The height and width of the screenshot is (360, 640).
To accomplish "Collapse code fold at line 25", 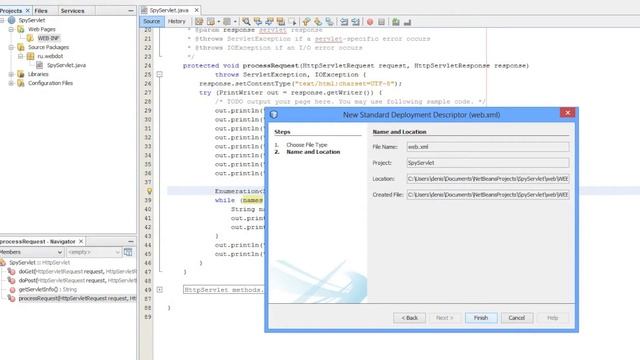I will pos(160,74).
